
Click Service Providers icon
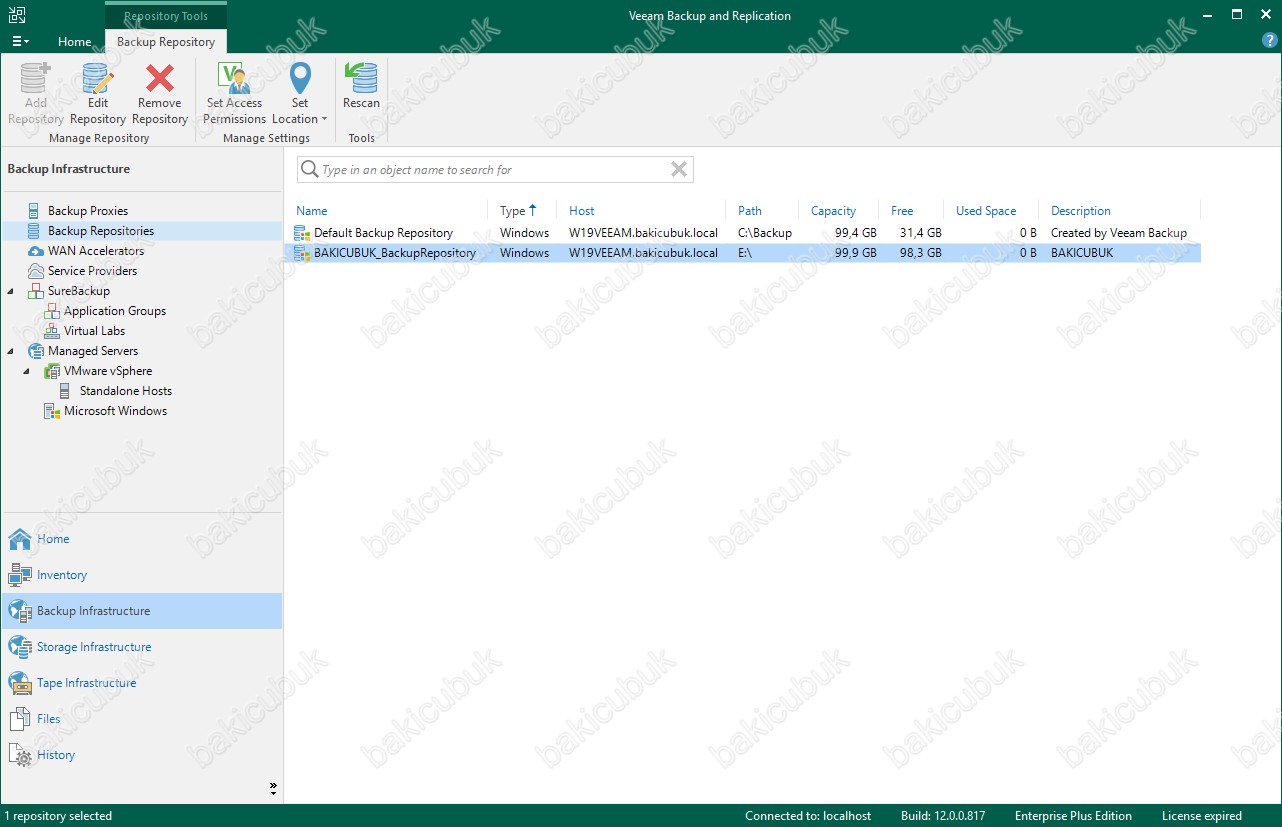(35, 271)
